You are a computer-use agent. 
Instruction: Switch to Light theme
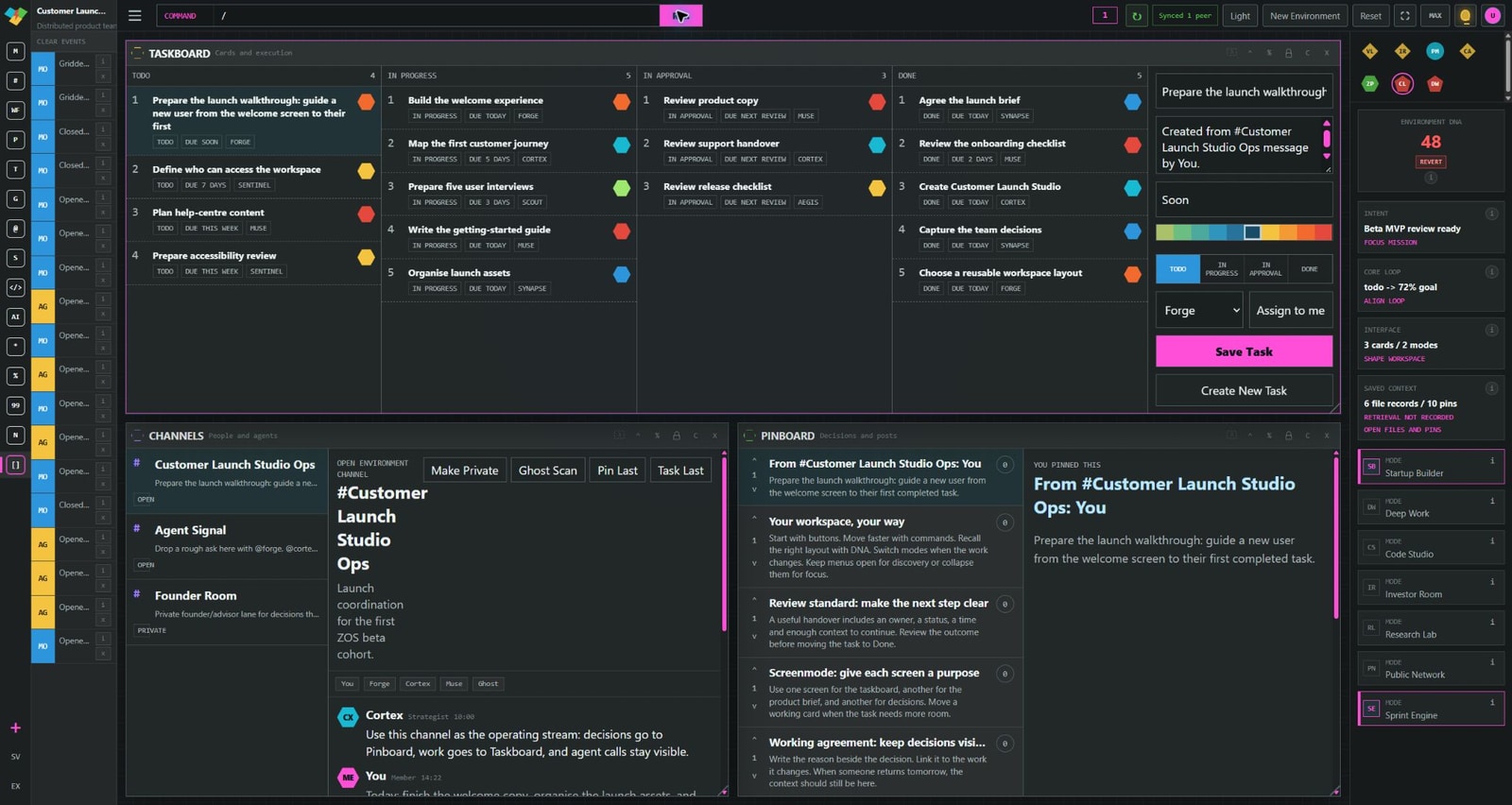(x=1240, y=16)
